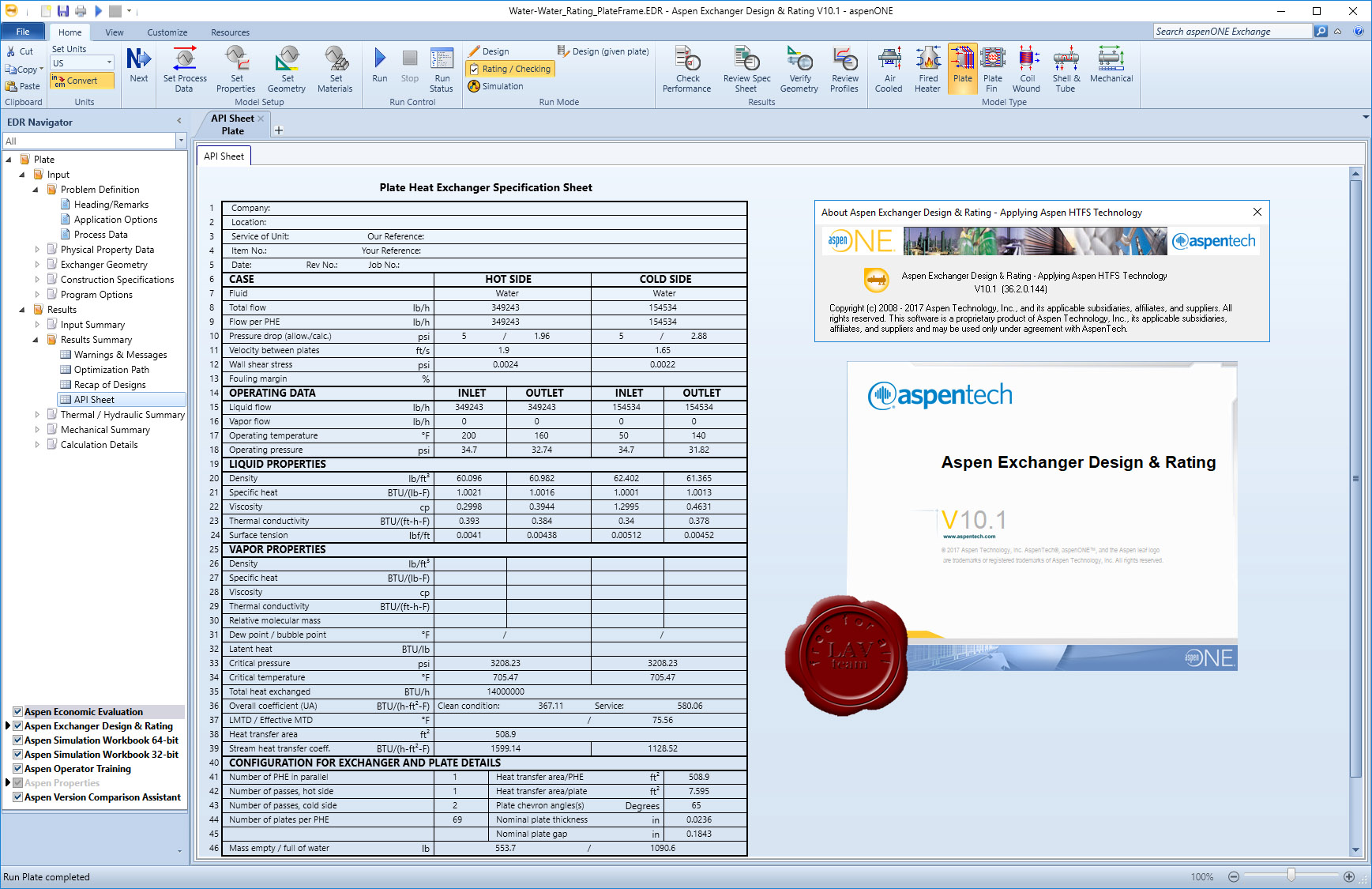Open Verify Geometry results

pyautogui.click(x=799, y=70)
